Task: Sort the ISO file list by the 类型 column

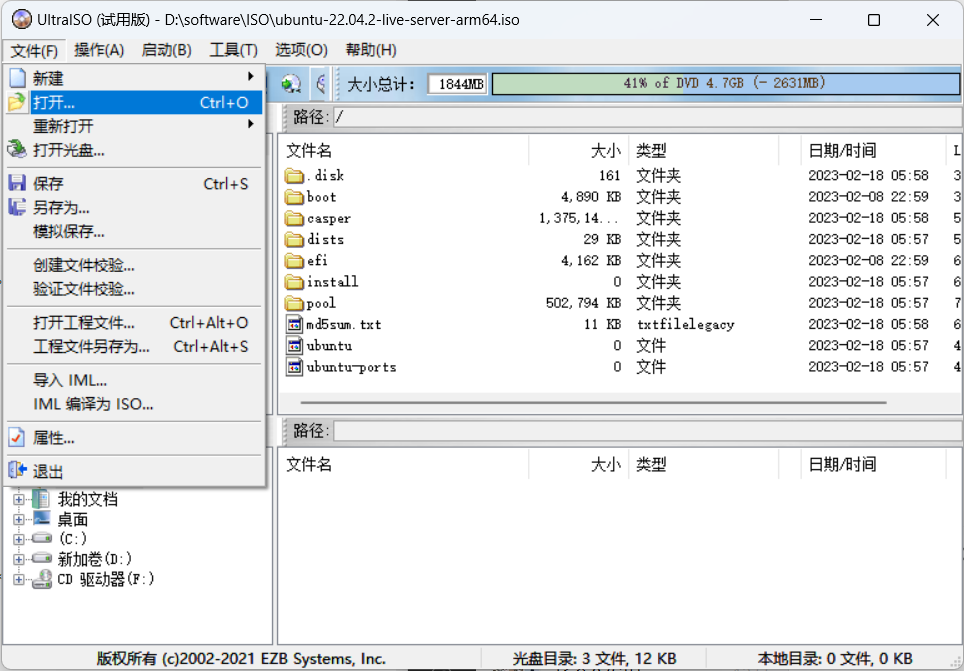Action: tap(703, 151)
